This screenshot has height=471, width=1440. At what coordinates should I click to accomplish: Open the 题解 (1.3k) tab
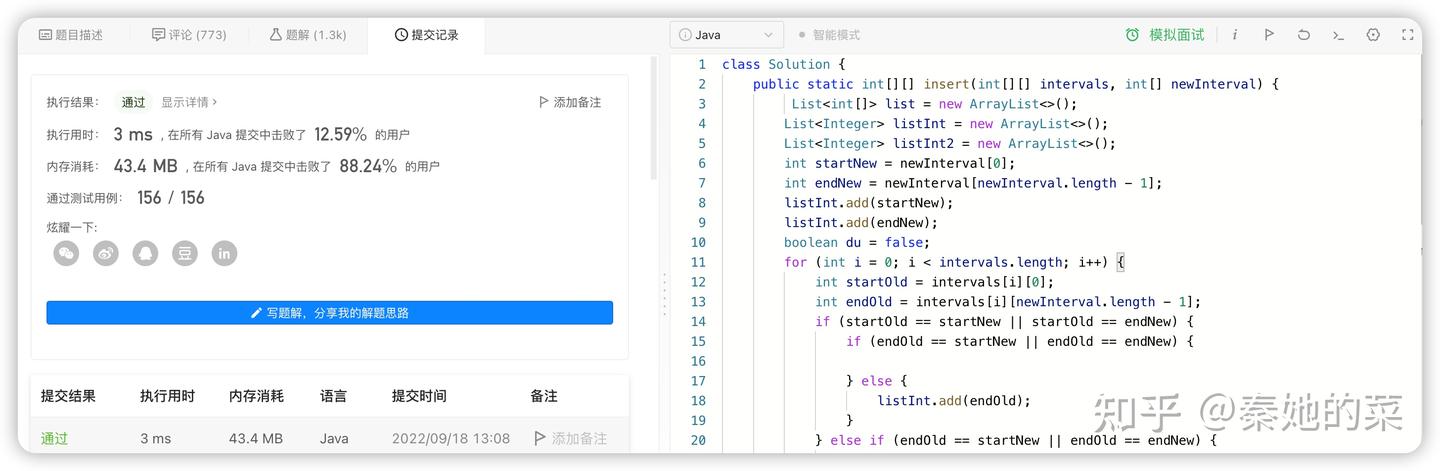coord(308,34)
